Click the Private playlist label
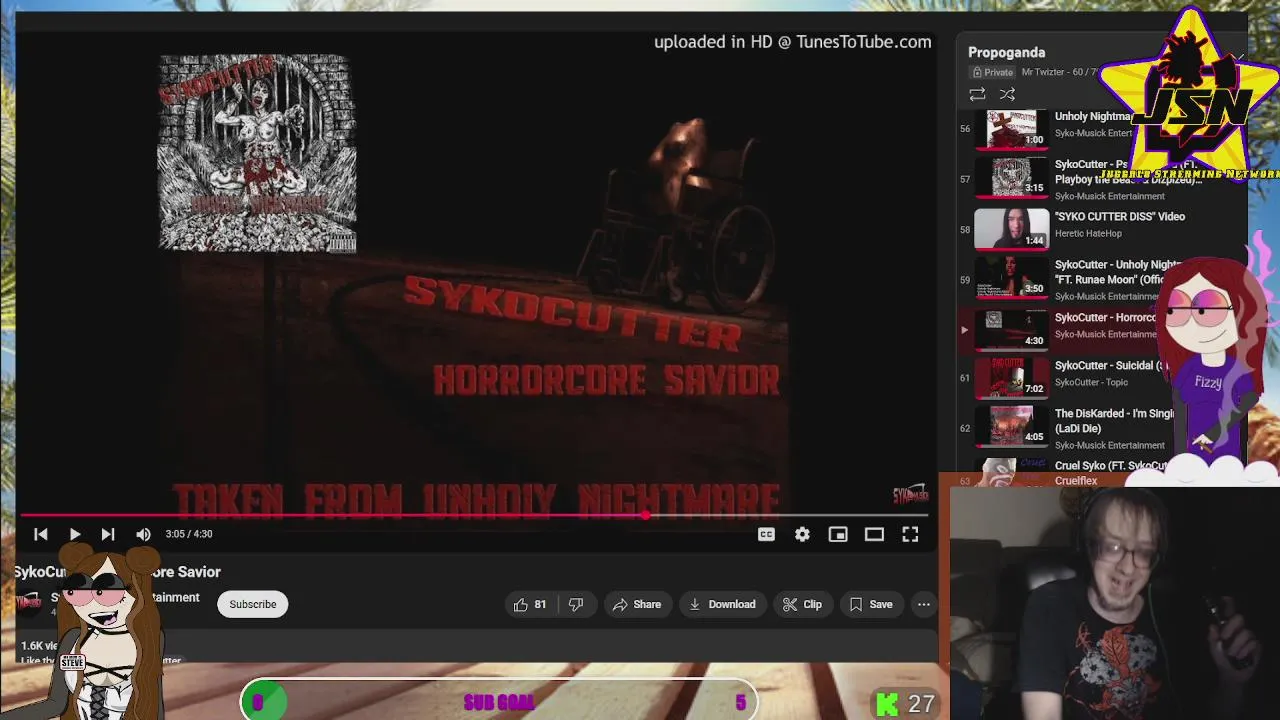Image resolution: width=1280 pixels, height=720 pixels. (x=993, y=72)
